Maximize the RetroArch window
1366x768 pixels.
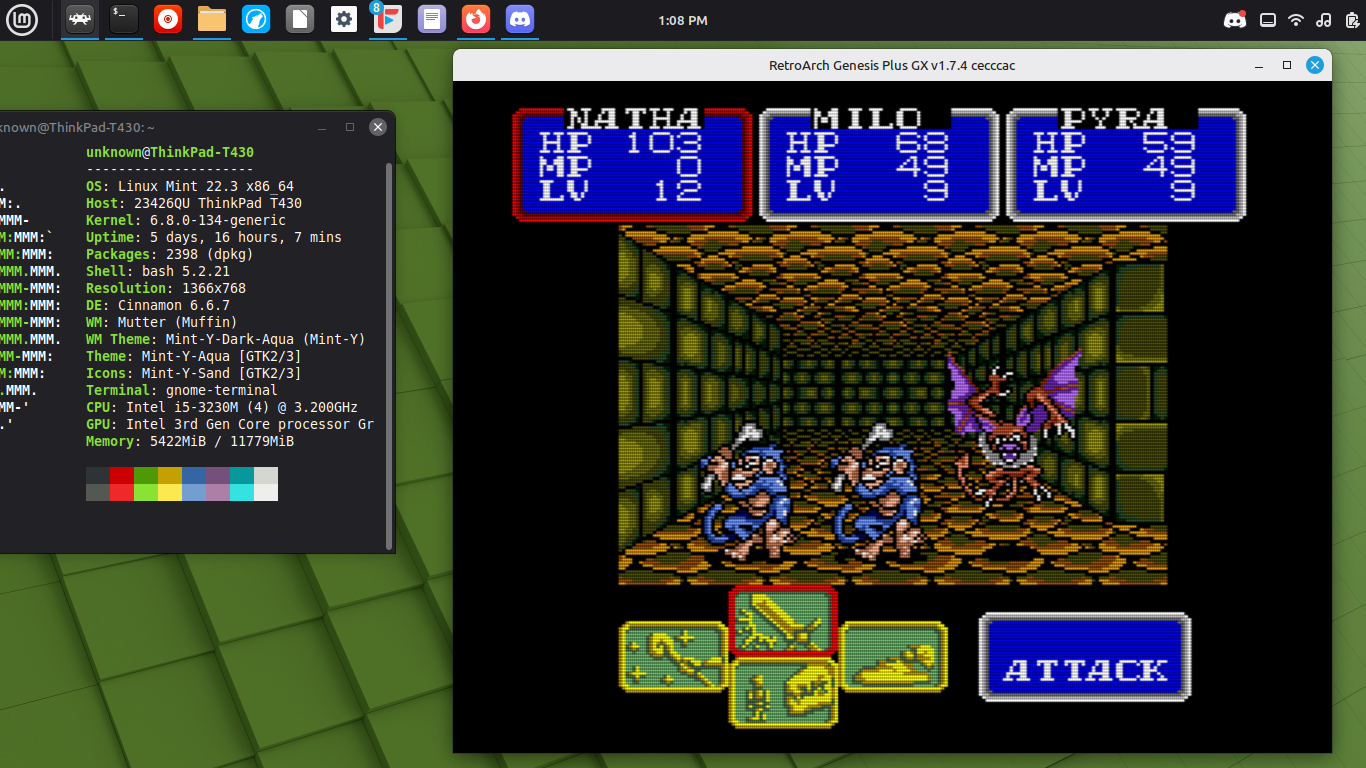[1287, 65]
